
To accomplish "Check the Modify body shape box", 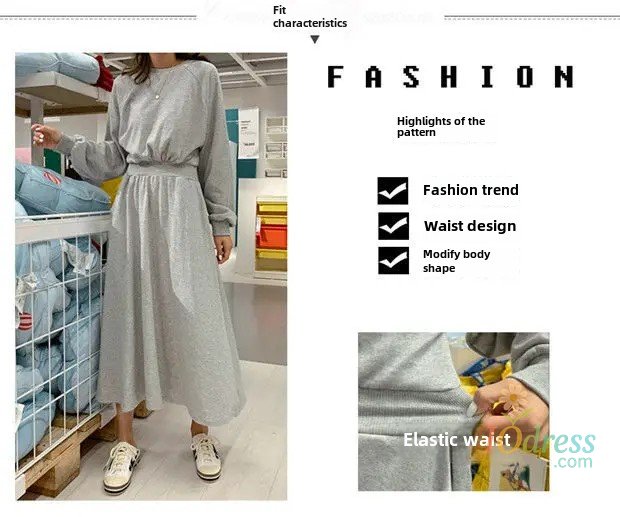I will (393, 260).
